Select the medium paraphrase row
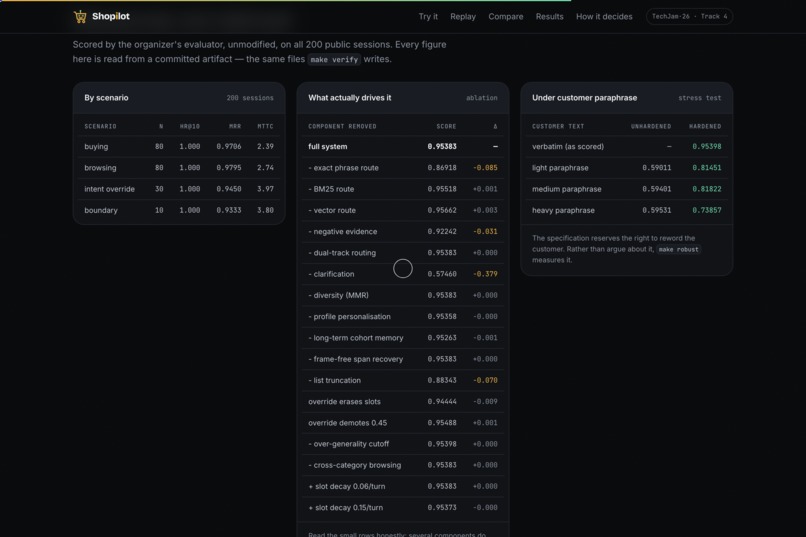The height and width of the screenshot is (537, 806). pyautogui.click(x=627, y=189)
